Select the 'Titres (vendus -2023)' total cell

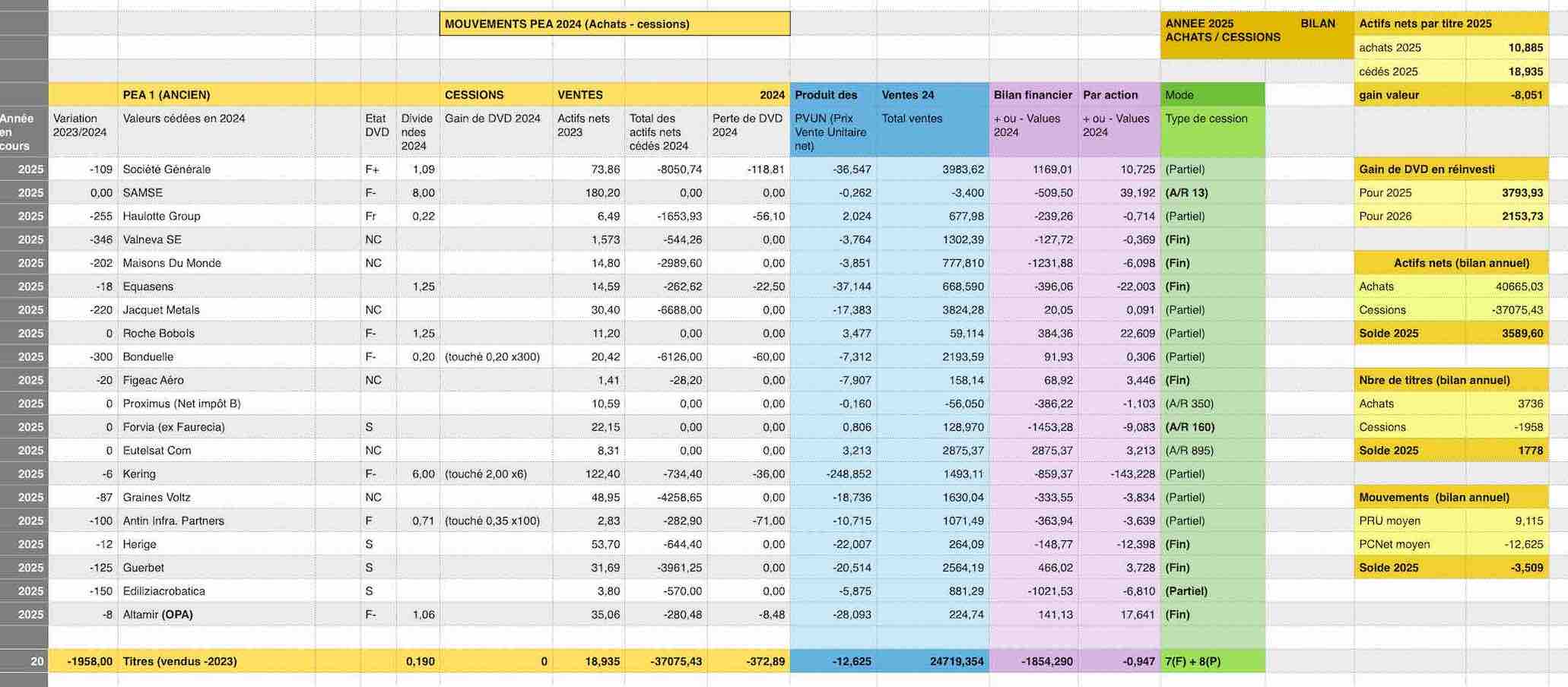[x=217, y=662]
